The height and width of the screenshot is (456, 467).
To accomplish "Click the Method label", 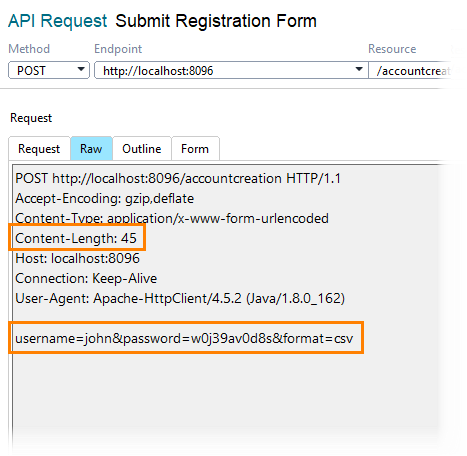I will point(29,49).
